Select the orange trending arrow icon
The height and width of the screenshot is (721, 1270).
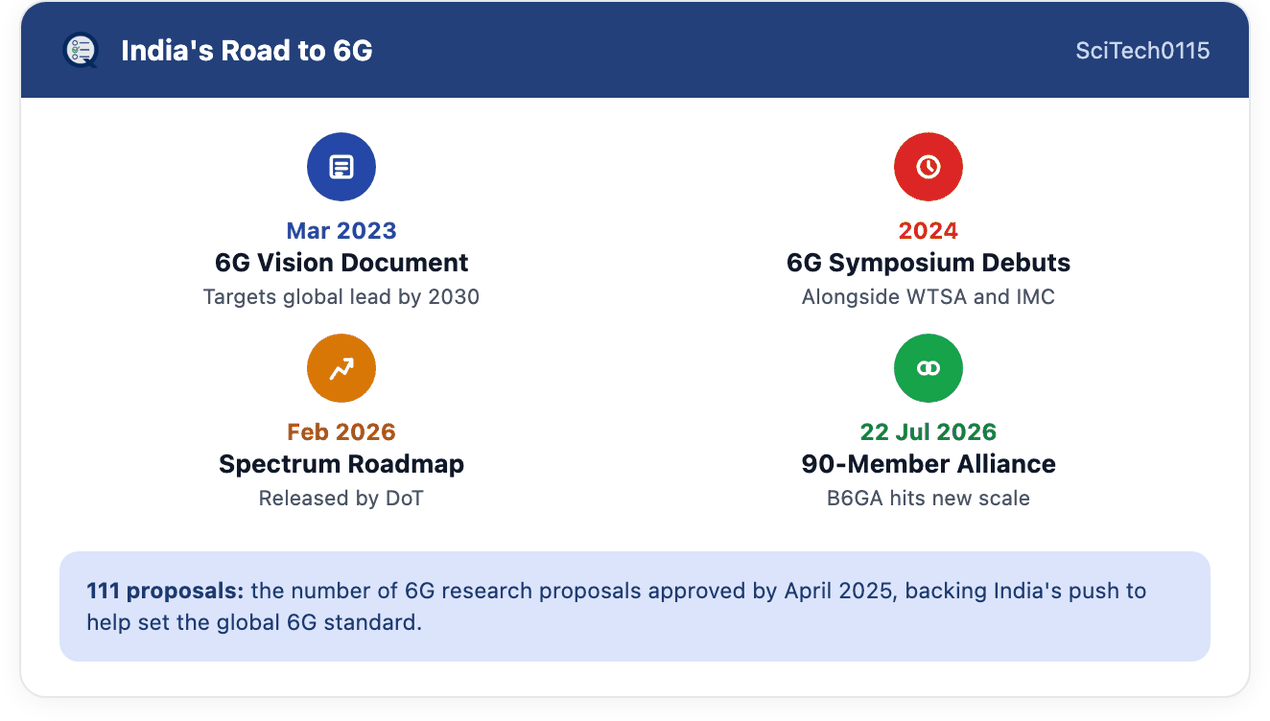tap(341, 369)
